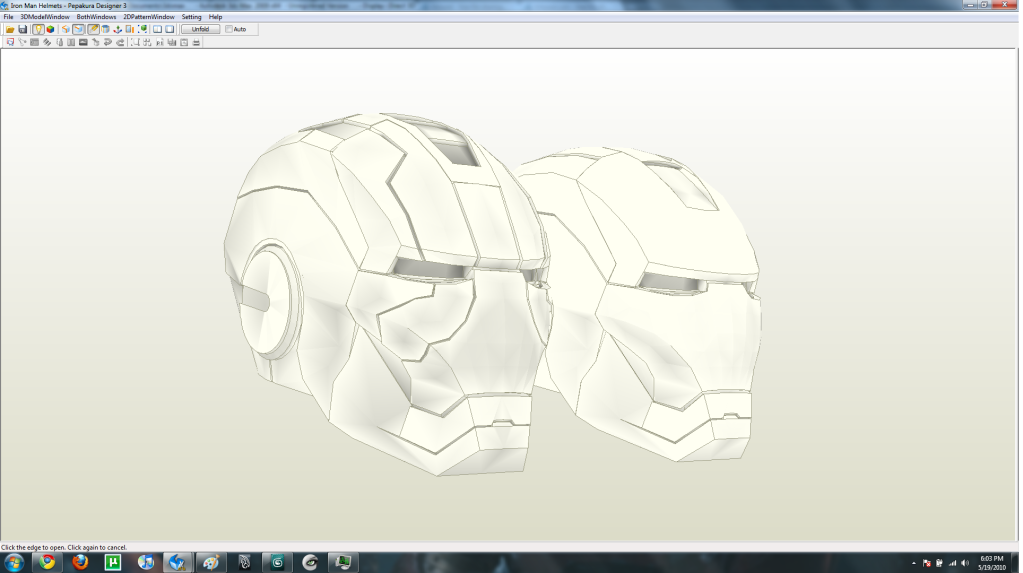The width and height of the screenshot is (1023, 573).
Task: Click the printer icon in lower toolbar
Action: (196, 42)
